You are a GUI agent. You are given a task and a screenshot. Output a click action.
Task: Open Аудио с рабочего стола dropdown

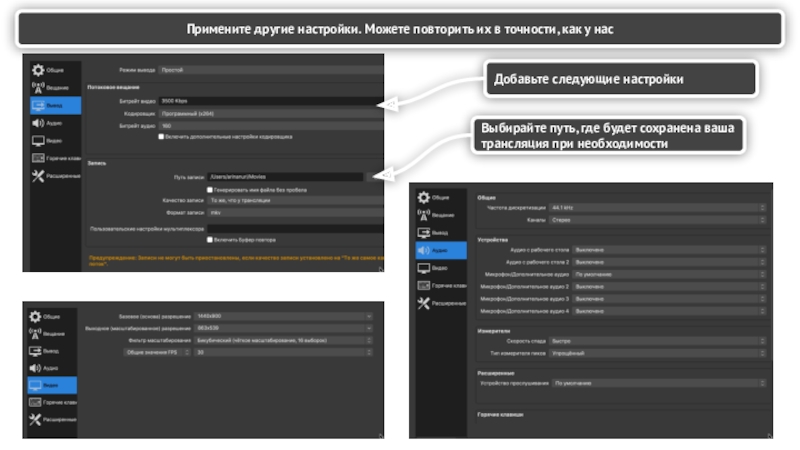pyautogui.click(x=669, y=250)
